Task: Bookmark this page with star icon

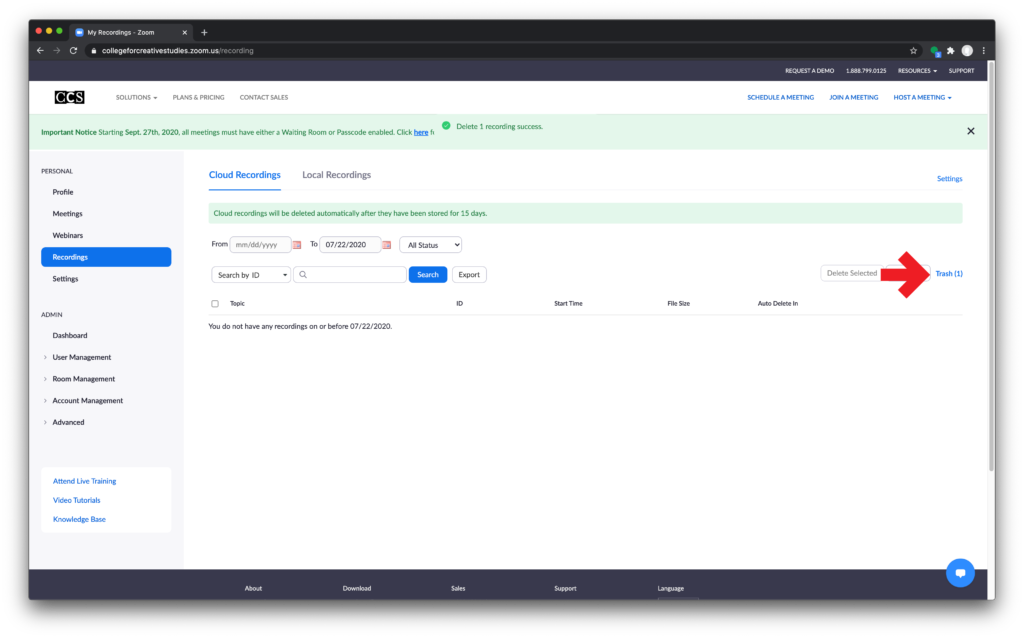Action: click(913, 50)
